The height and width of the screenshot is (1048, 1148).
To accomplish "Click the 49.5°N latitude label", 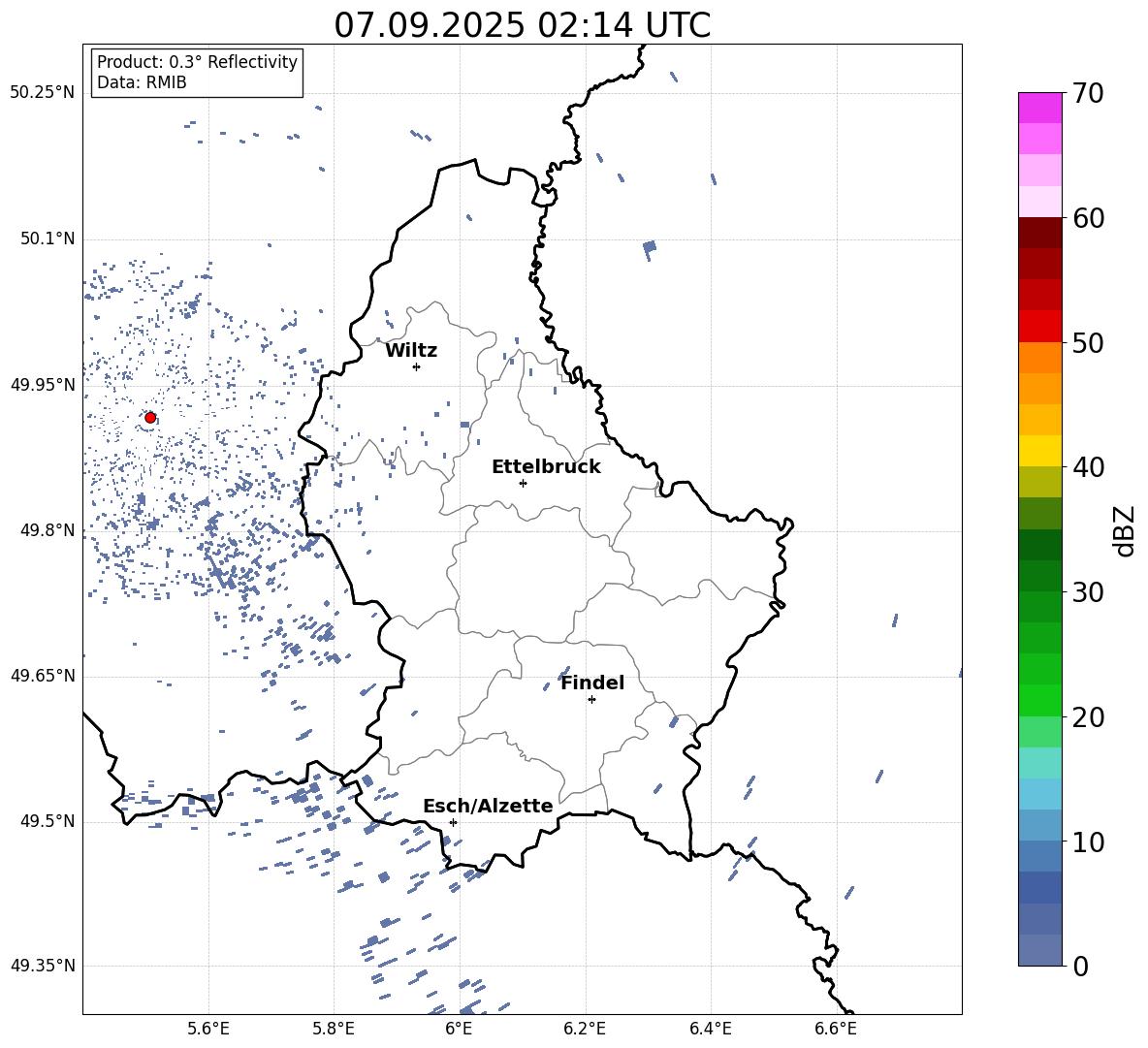I will pos(48,822).
